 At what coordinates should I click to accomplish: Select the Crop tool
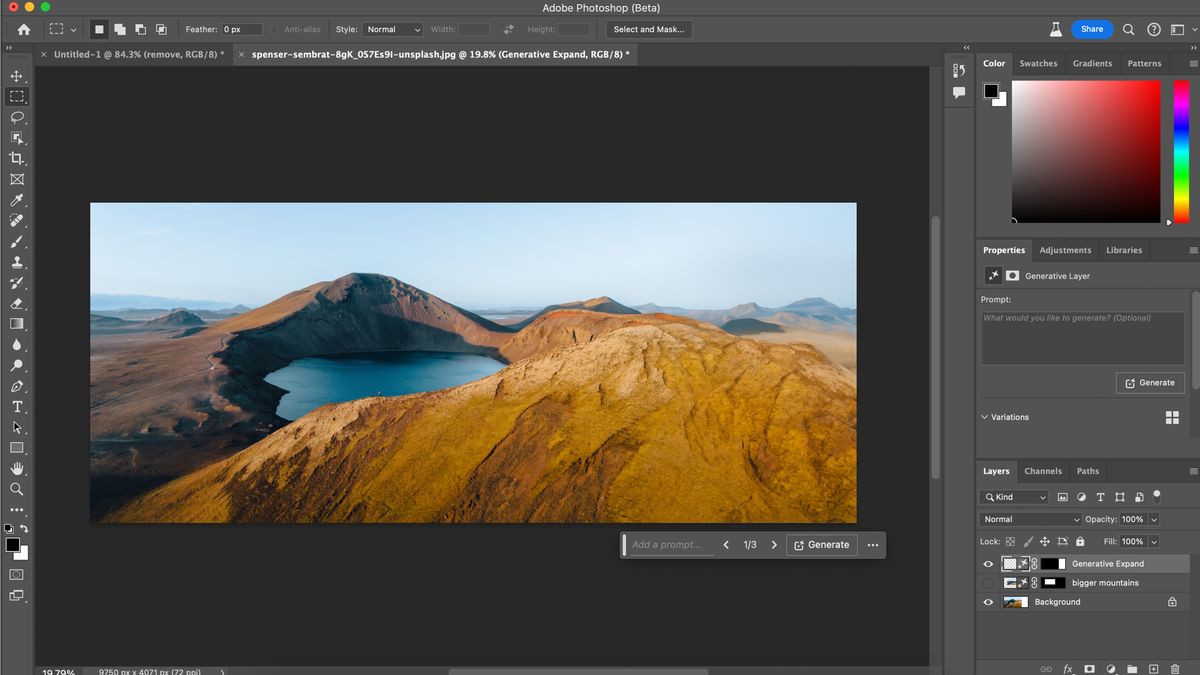pos(16,160)
